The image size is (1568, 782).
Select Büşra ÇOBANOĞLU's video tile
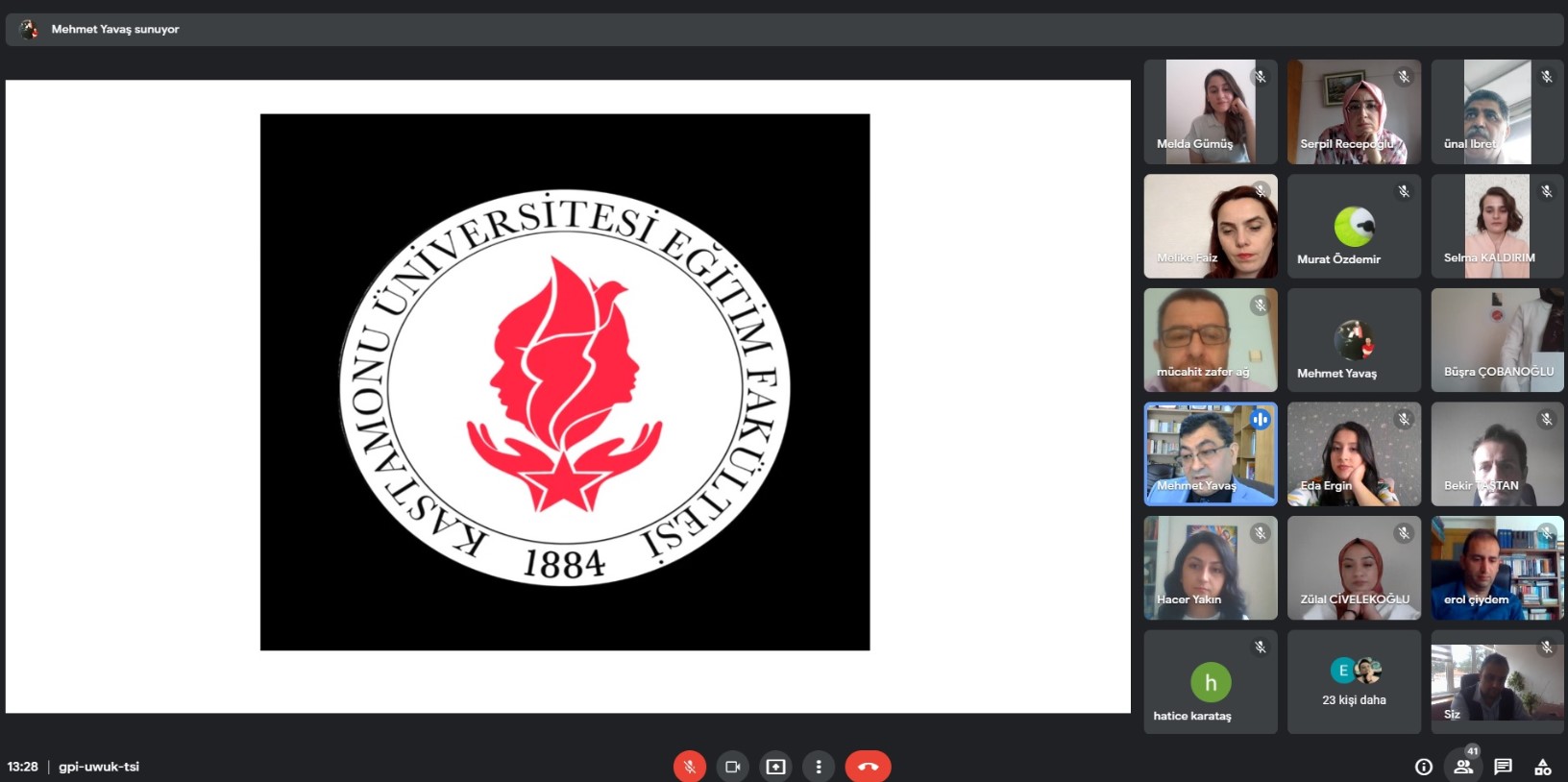click(x=1497, y=340)
